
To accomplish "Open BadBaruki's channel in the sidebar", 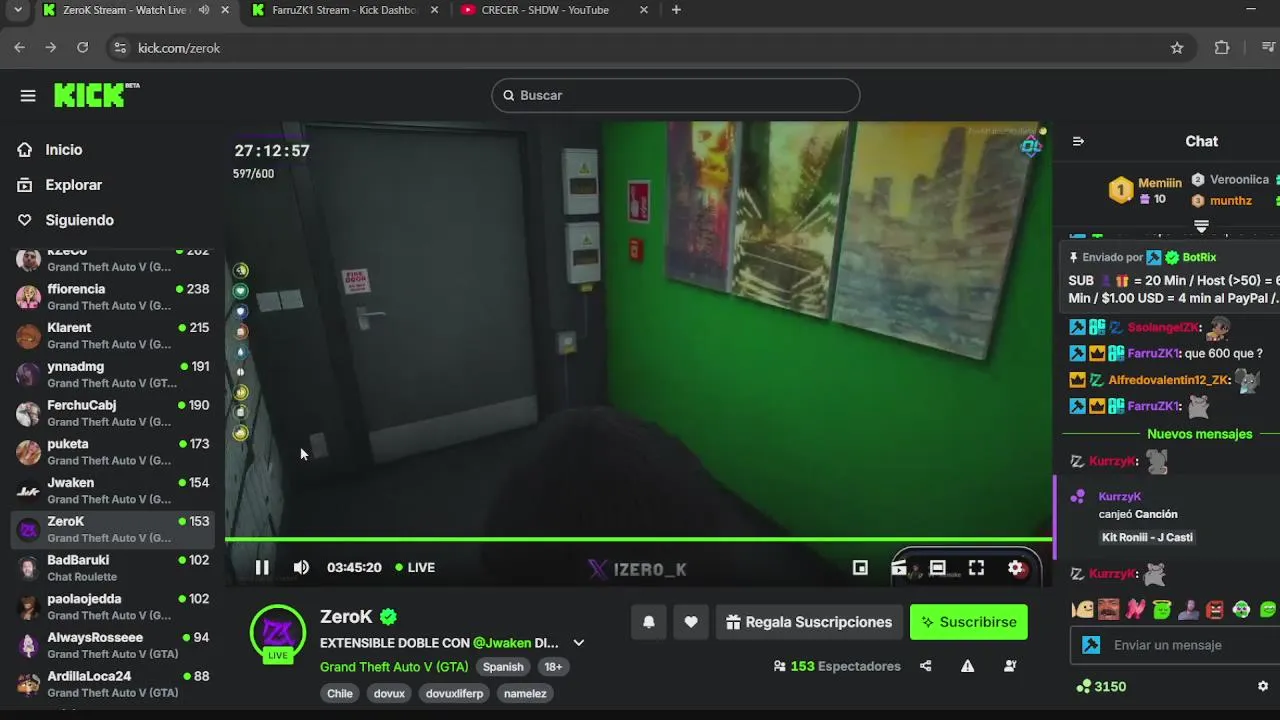I will pos(113,568).
